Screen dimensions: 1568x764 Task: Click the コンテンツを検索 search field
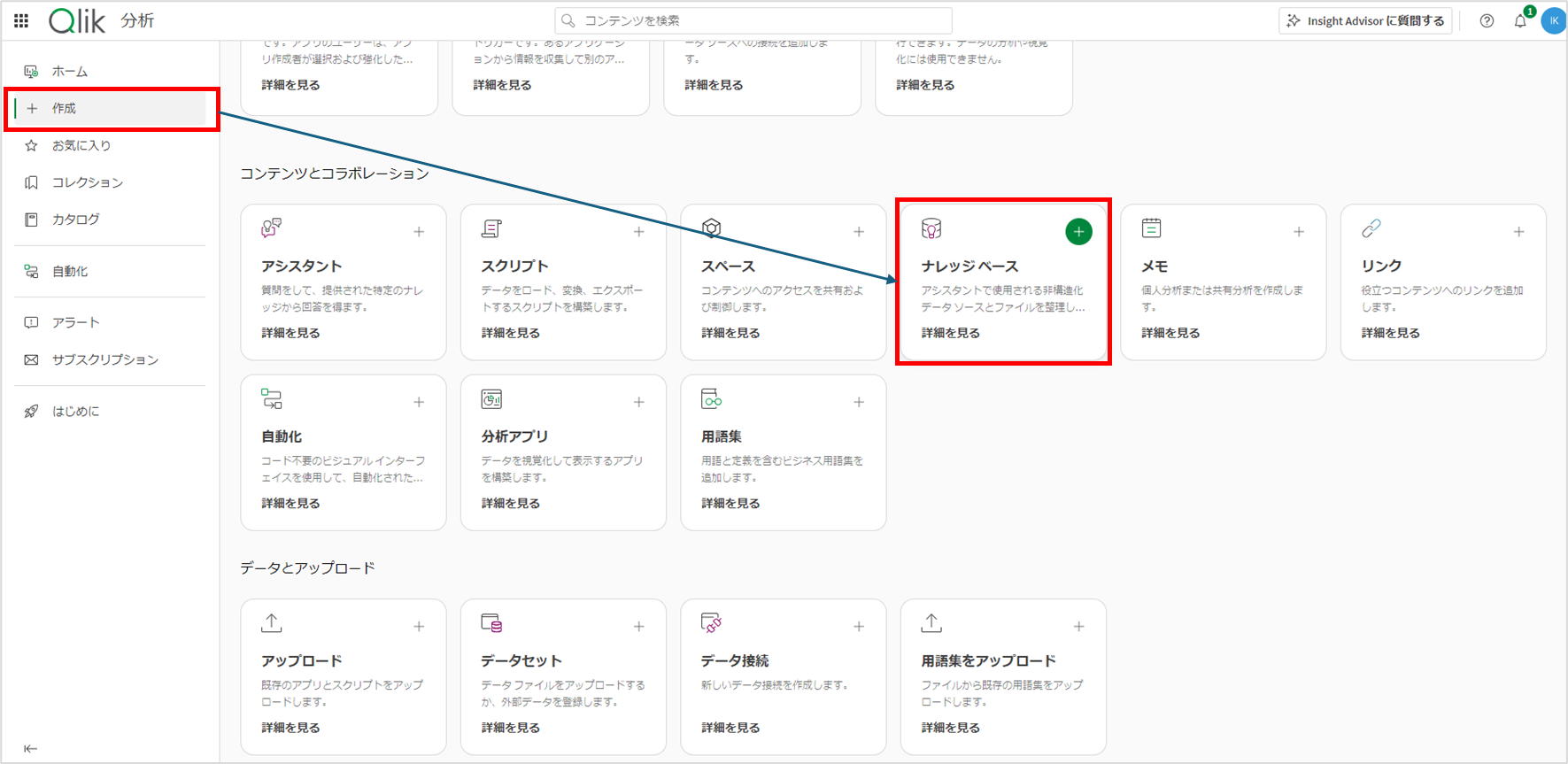click(x=753, y=20)
